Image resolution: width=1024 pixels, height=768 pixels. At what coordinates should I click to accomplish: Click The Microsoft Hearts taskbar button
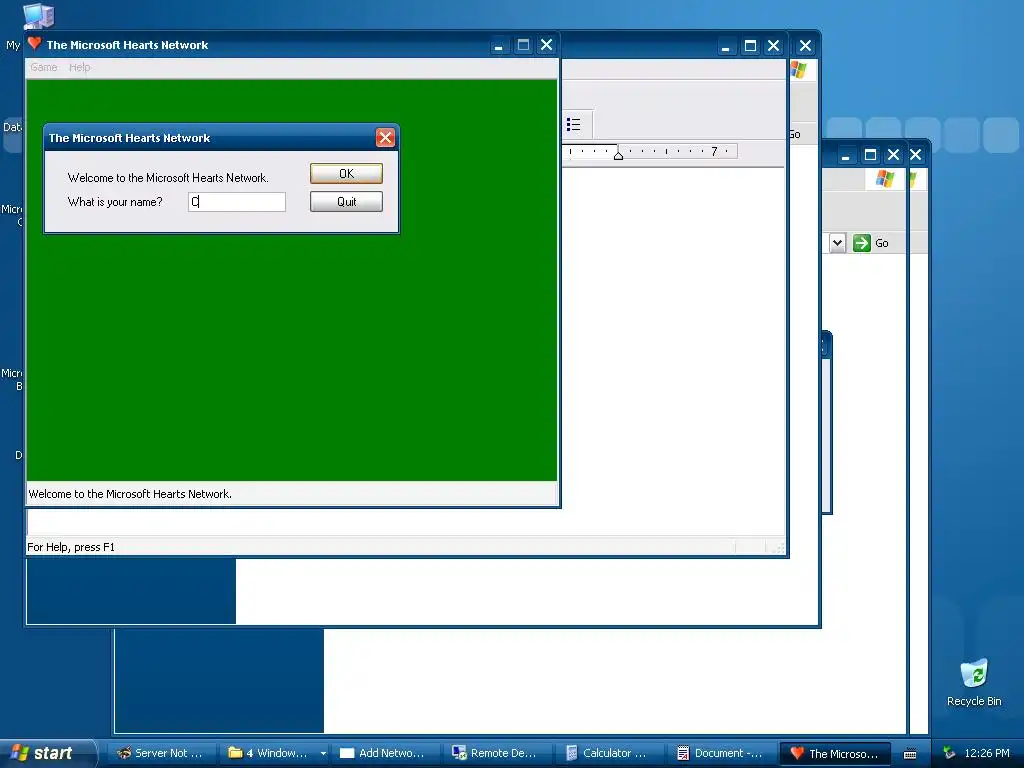tap(837, 753)
